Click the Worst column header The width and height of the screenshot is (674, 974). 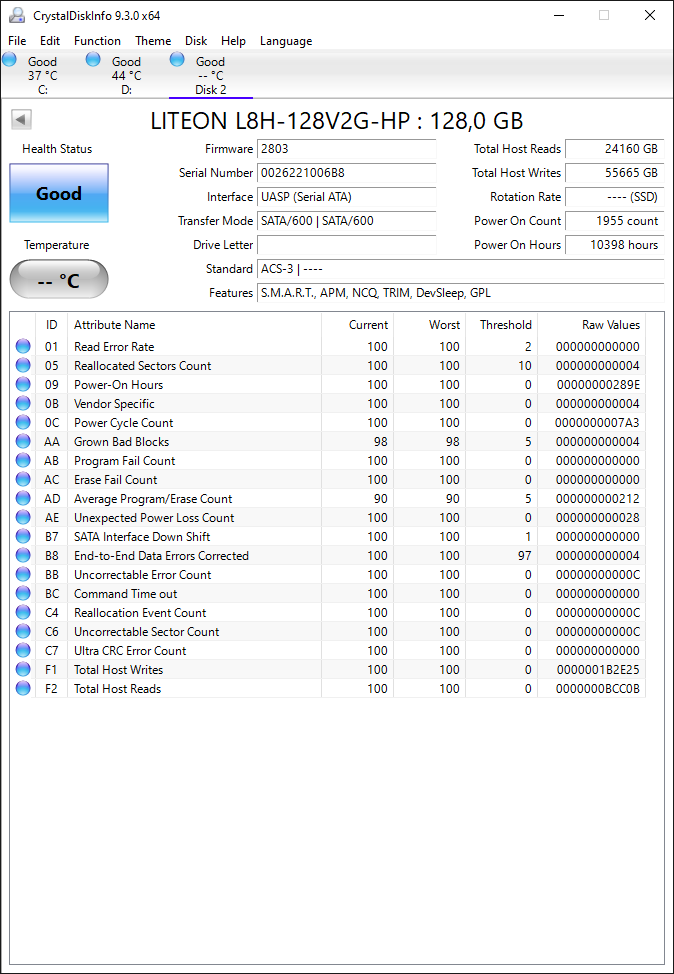tap(429, 325)
